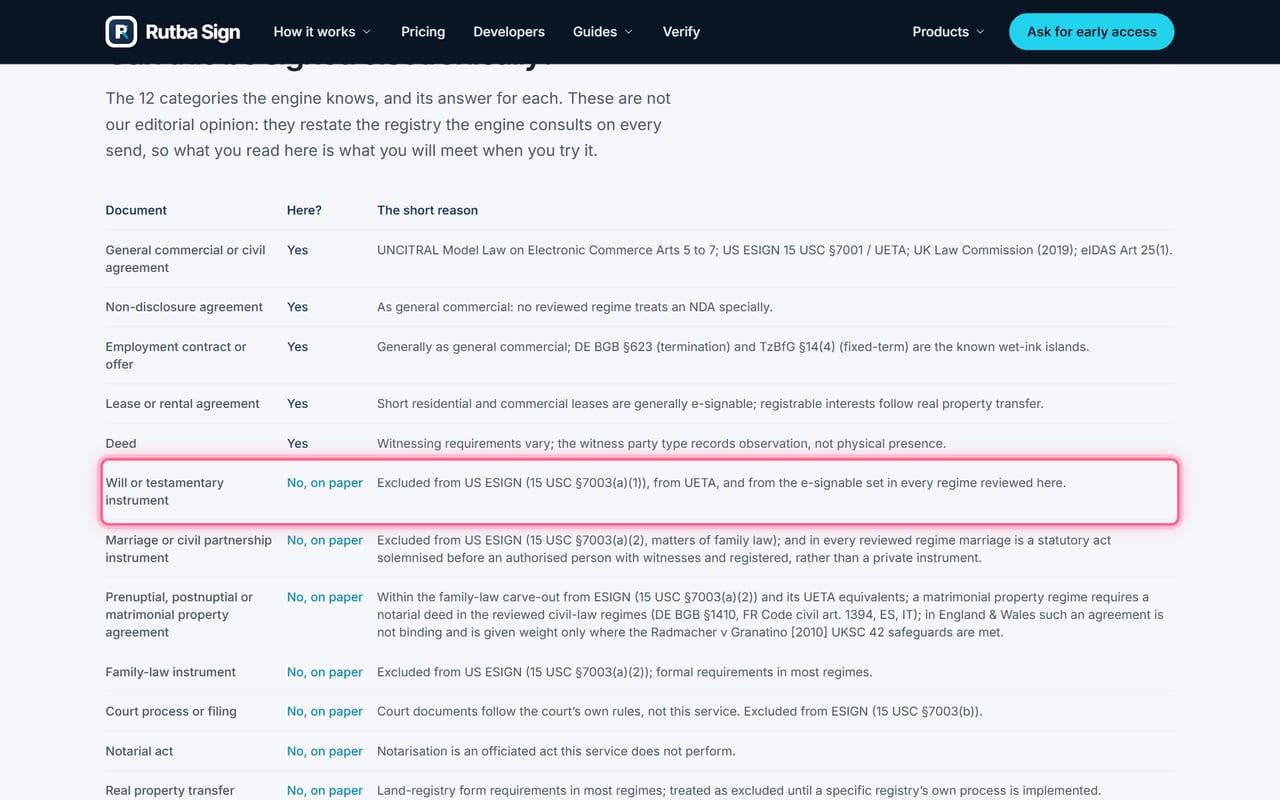Click 'No, on paper' for Real property transfer
The width and height of the screenshot is (1280, 800).
325,790
